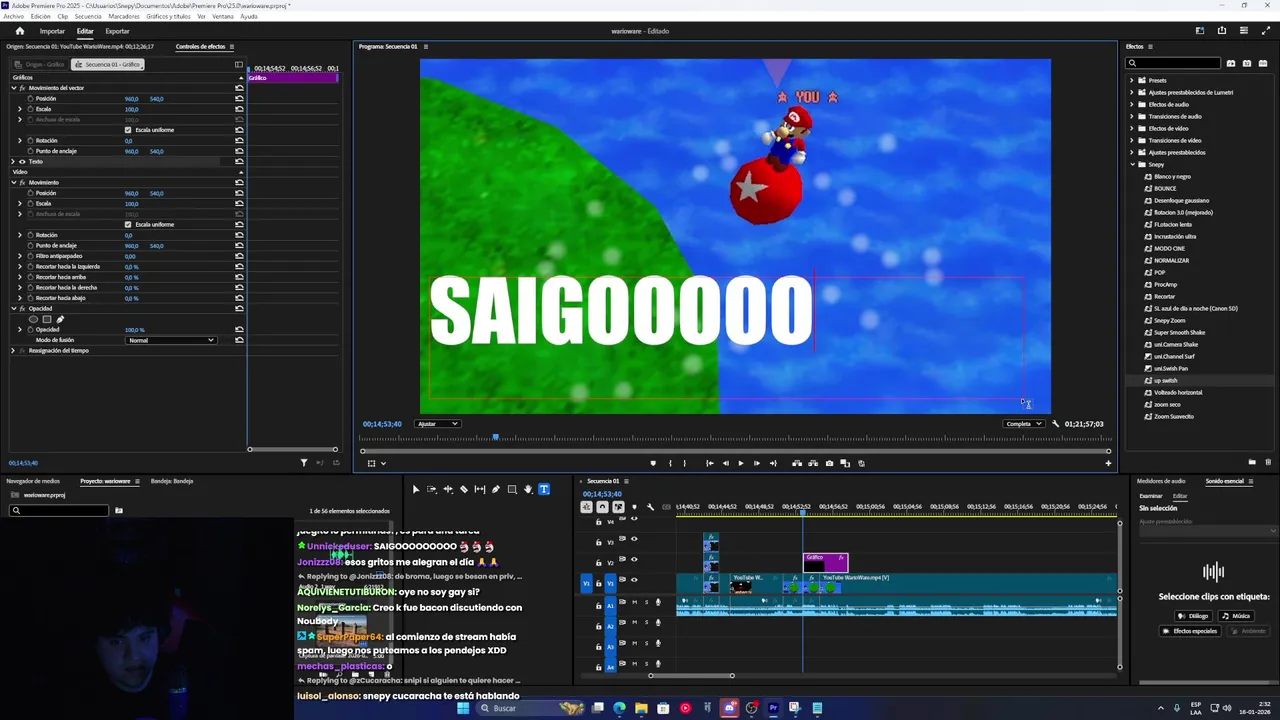Open the Completa playback resolution dropdown
This screenshot has width=1280, height=720.
click(1024, 424)
